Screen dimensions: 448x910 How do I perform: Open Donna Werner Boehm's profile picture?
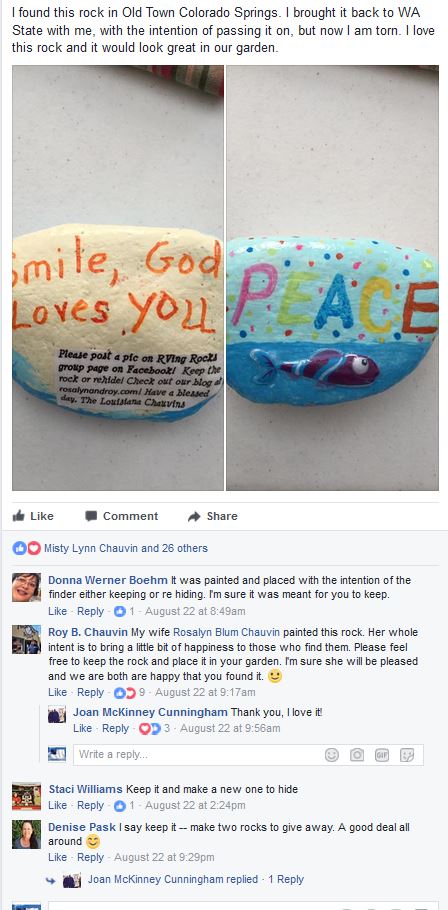click(x=27, y=587)
